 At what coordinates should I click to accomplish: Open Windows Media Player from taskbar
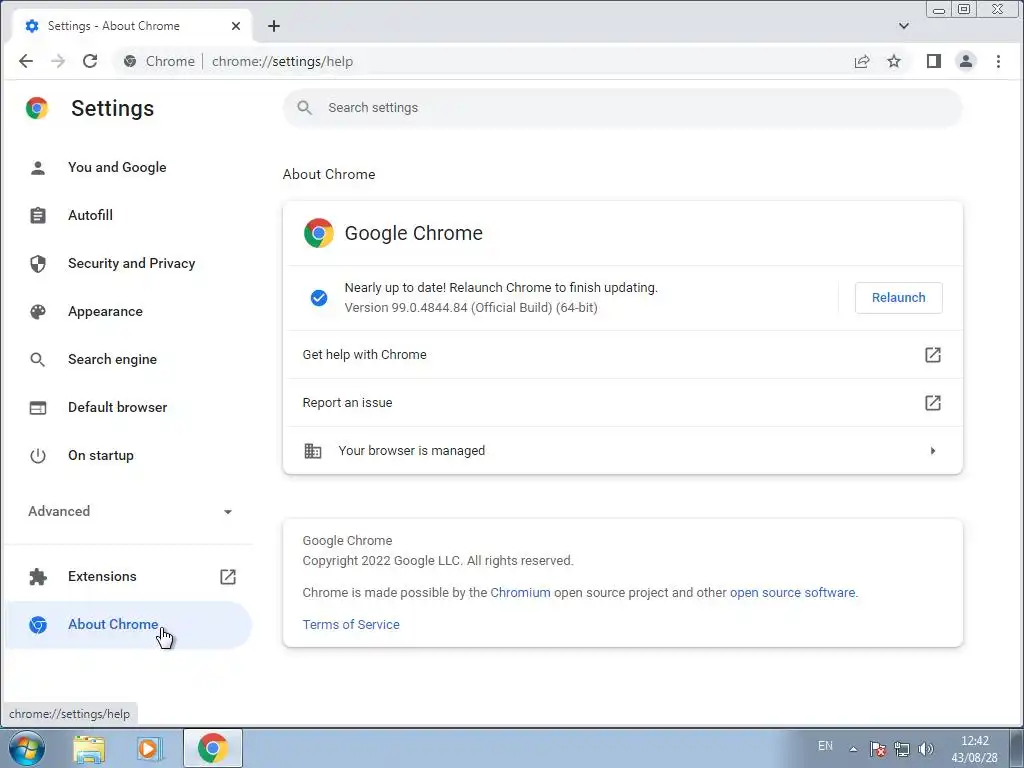click(149, 749)
